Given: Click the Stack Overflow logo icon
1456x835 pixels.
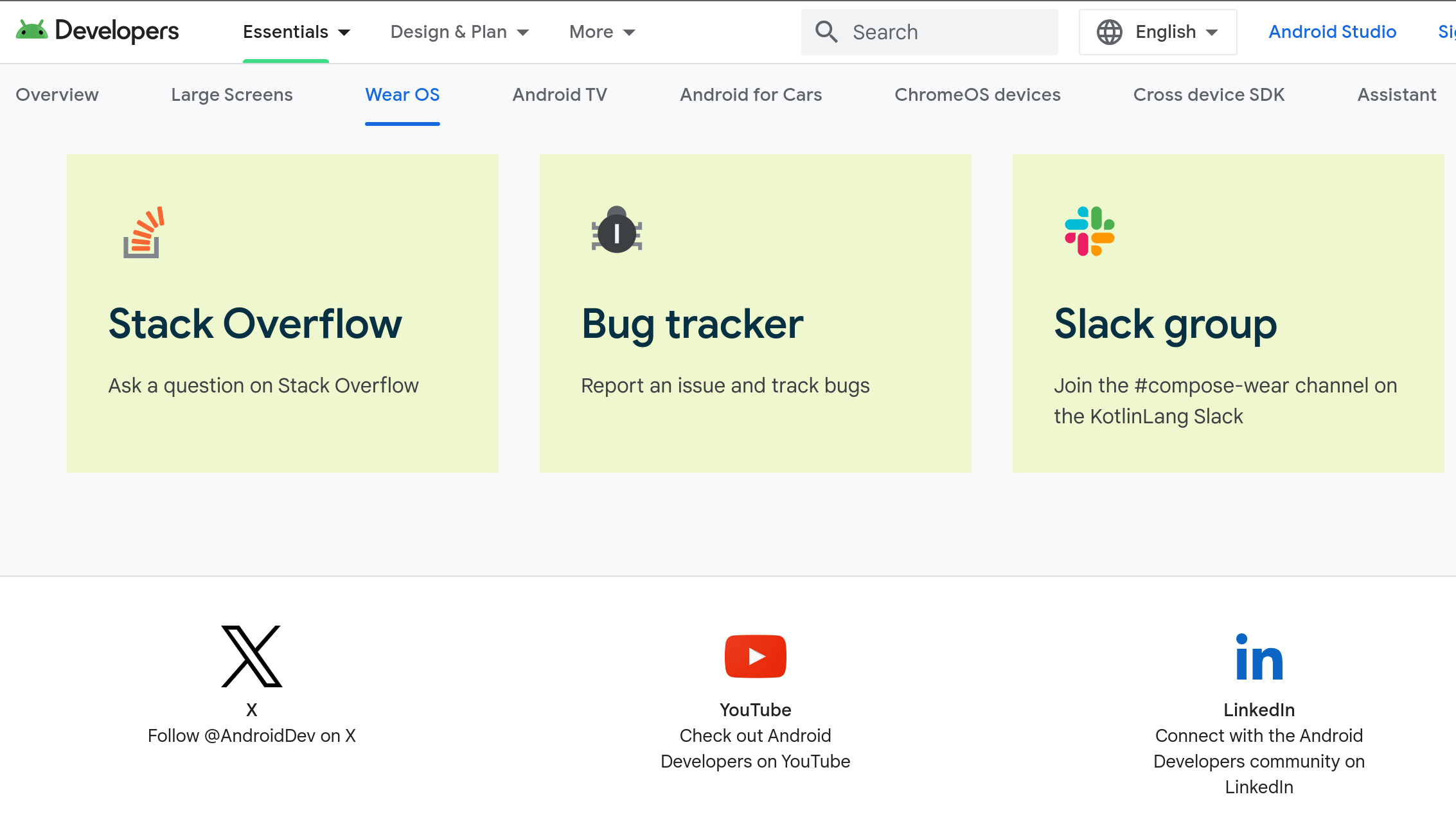Looking at the screenshot, I should (144, 232).
